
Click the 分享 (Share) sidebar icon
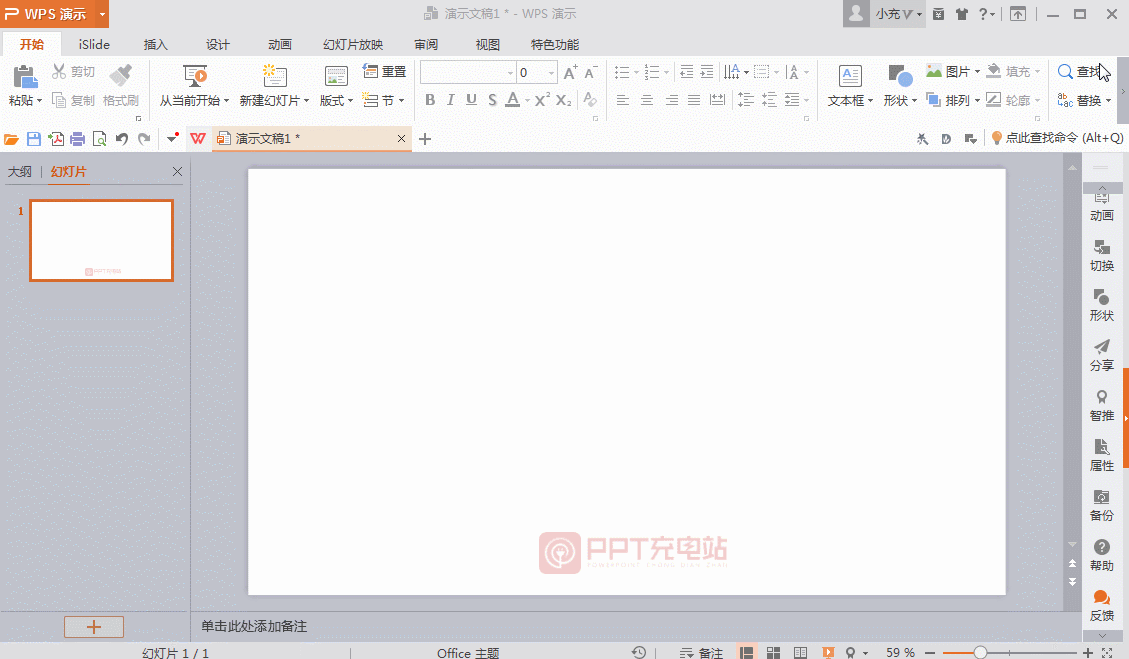tap(1101, 356)
